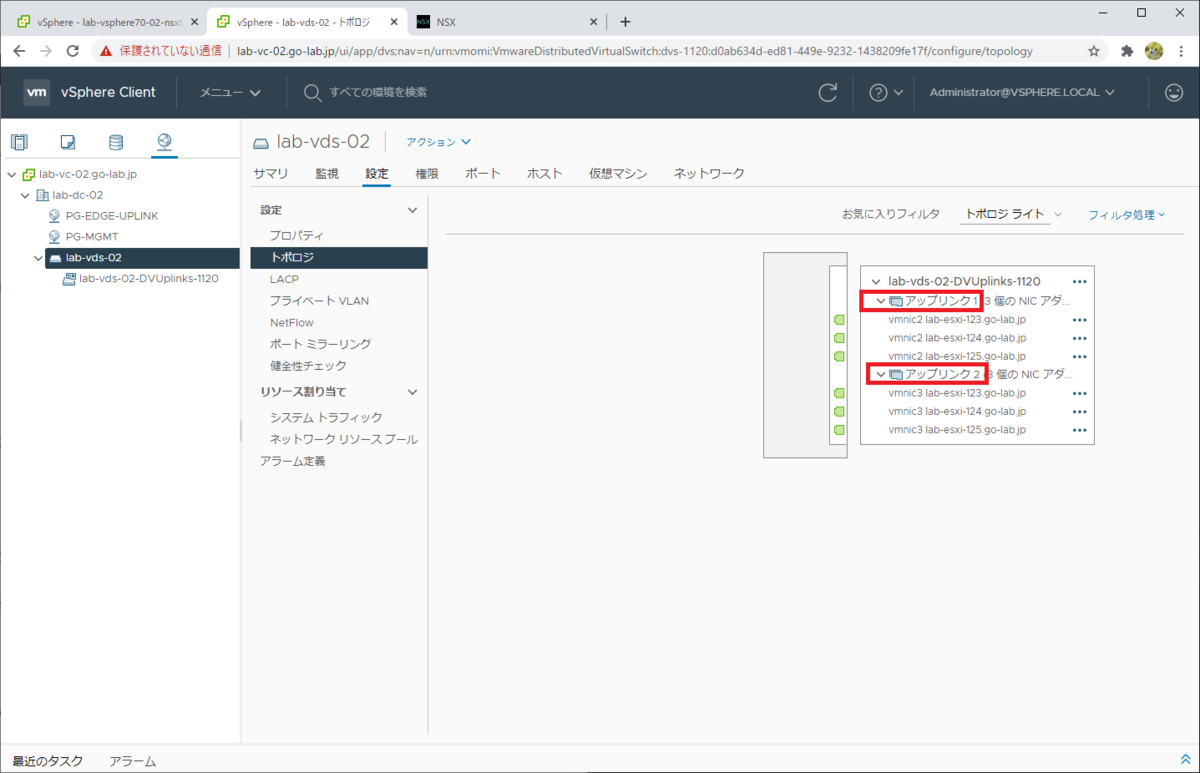This screenshot has width=1200, height=773.
Task: Collapse the lab-vds-02-DVUplinks-1120 group
Action: tap(876, 282)
